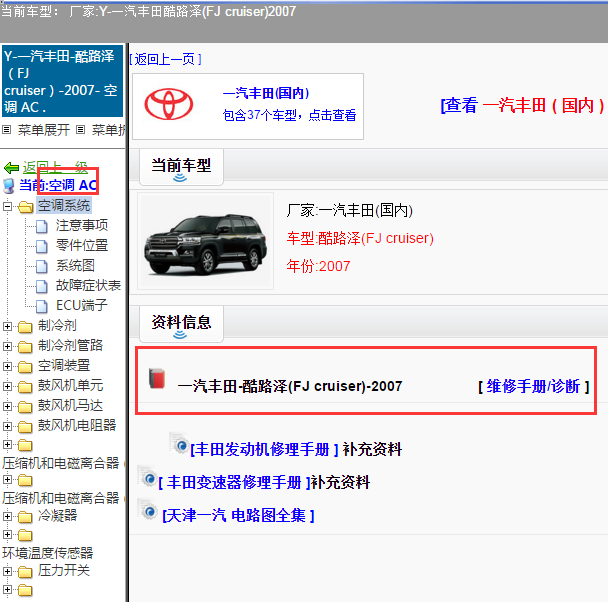This screenshot has height=602, width=608.
Task: Click 包含37个车型，点击查看 link
Action: click(289, 115)
